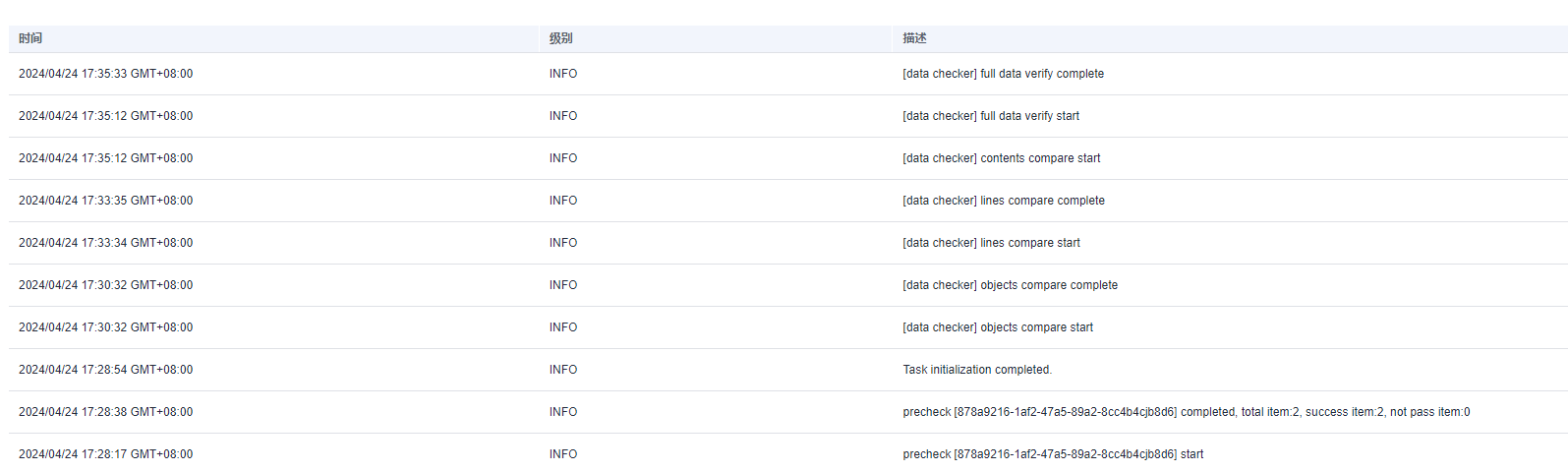
Task: Click timestamp 2024/04/24 17:35:33
Action: pos(105,74)
